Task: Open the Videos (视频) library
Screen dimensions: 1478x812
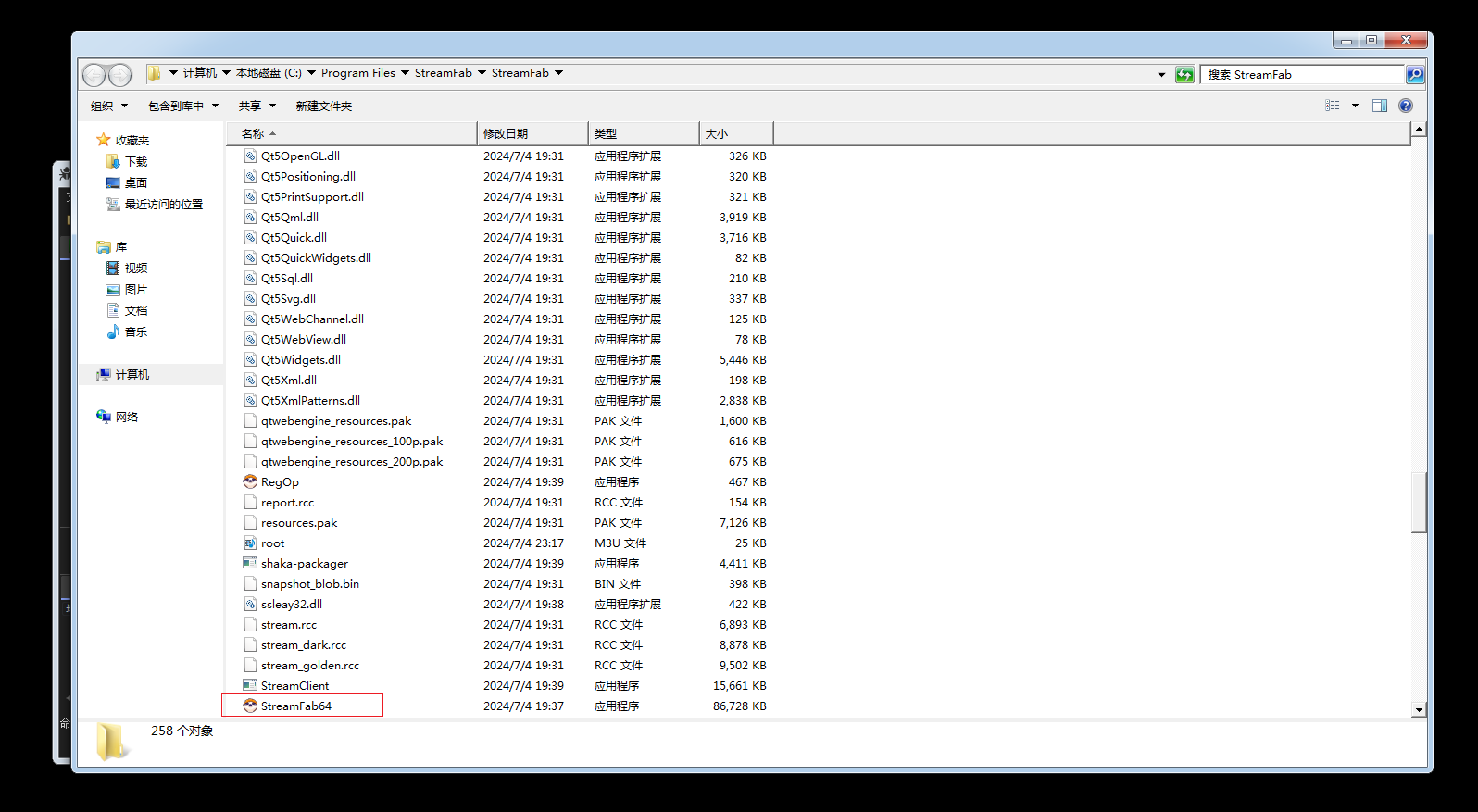Action: click(x=127, y=268)
